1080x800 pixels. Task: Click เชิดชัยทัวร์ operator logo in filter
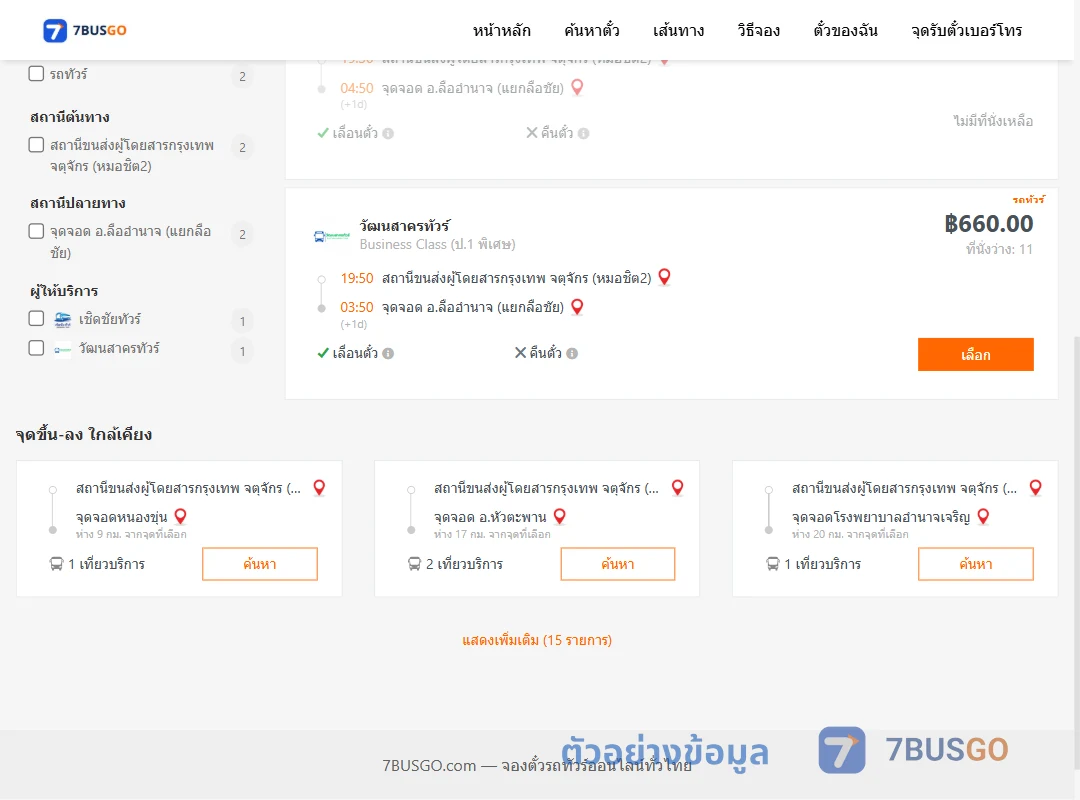tap(63, 320)
